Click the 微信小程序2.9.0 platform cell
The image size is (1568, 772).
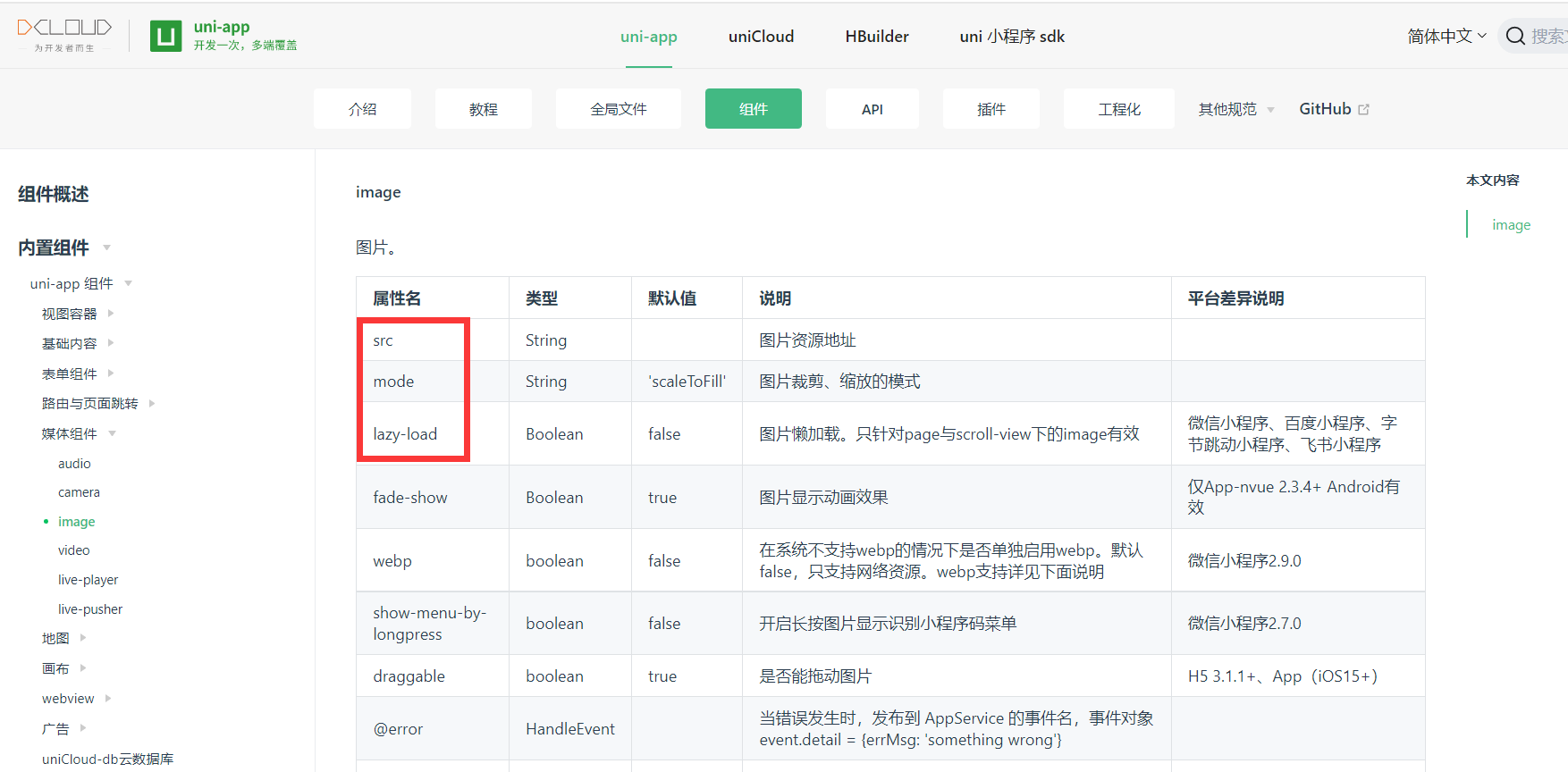click(x=1298, y=561)
